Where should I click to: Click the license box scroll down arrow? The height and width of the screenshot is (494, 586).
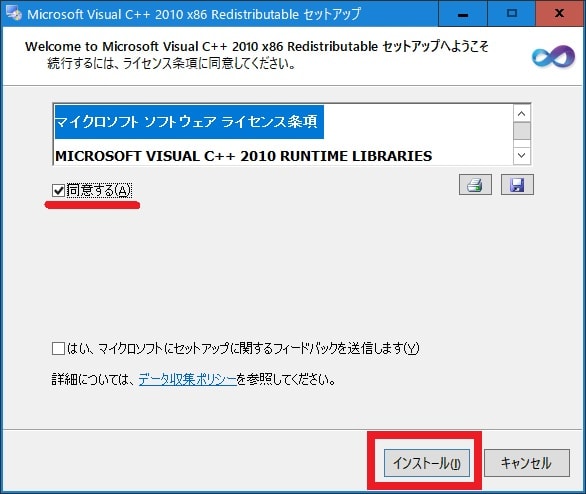[522, 155]
